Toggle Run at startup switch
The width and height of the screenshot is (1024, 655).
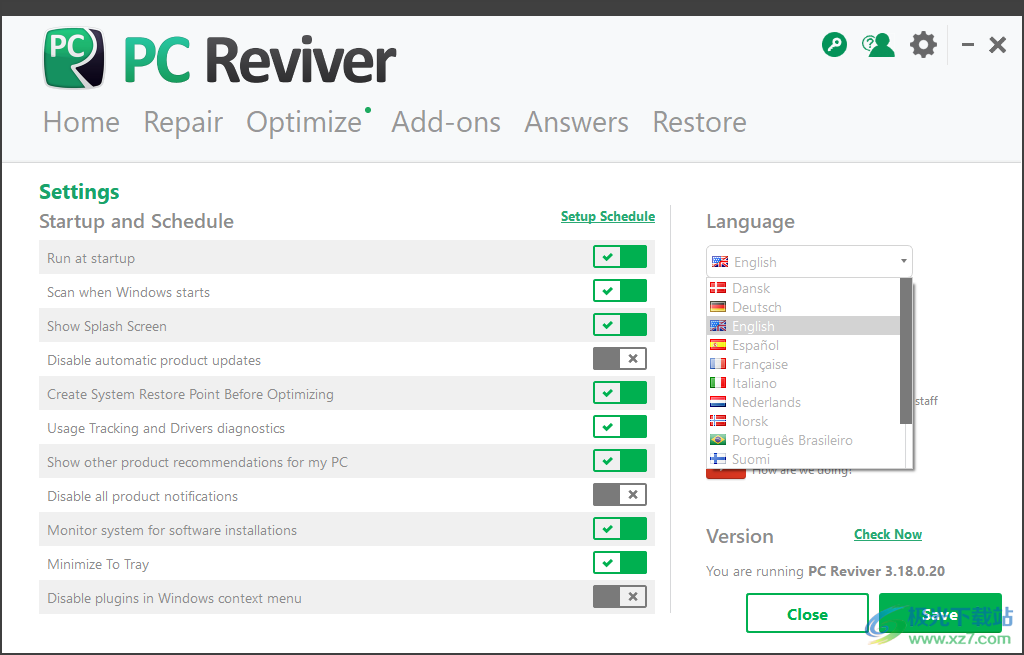[620, 257]
